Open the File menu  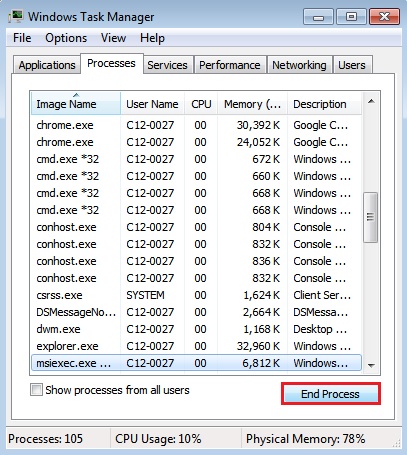(x=22, y=38)
